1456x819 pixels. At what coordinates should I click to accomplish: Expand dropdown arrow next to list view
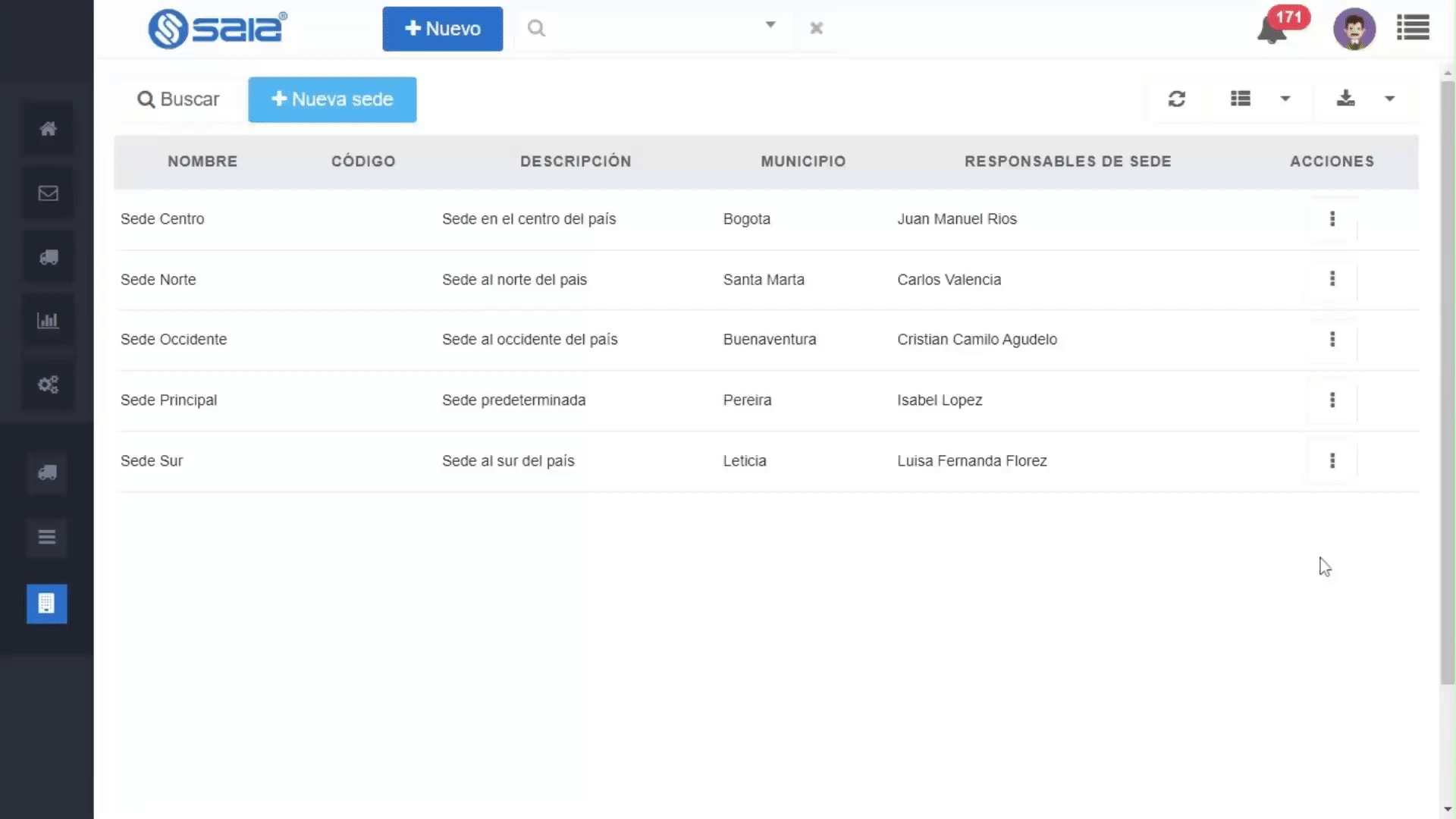point(1285,99)
